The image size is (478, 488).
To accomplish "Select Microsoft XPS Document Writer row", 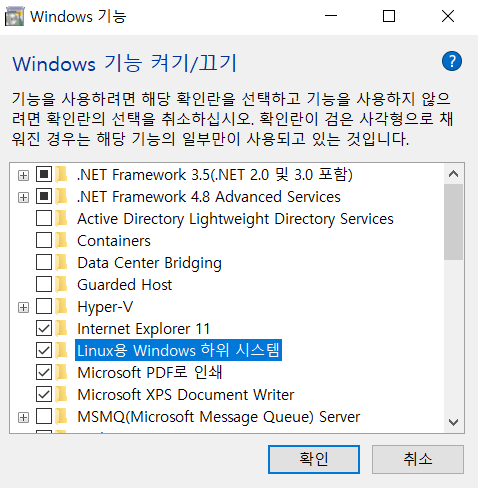I will [186, 395].
